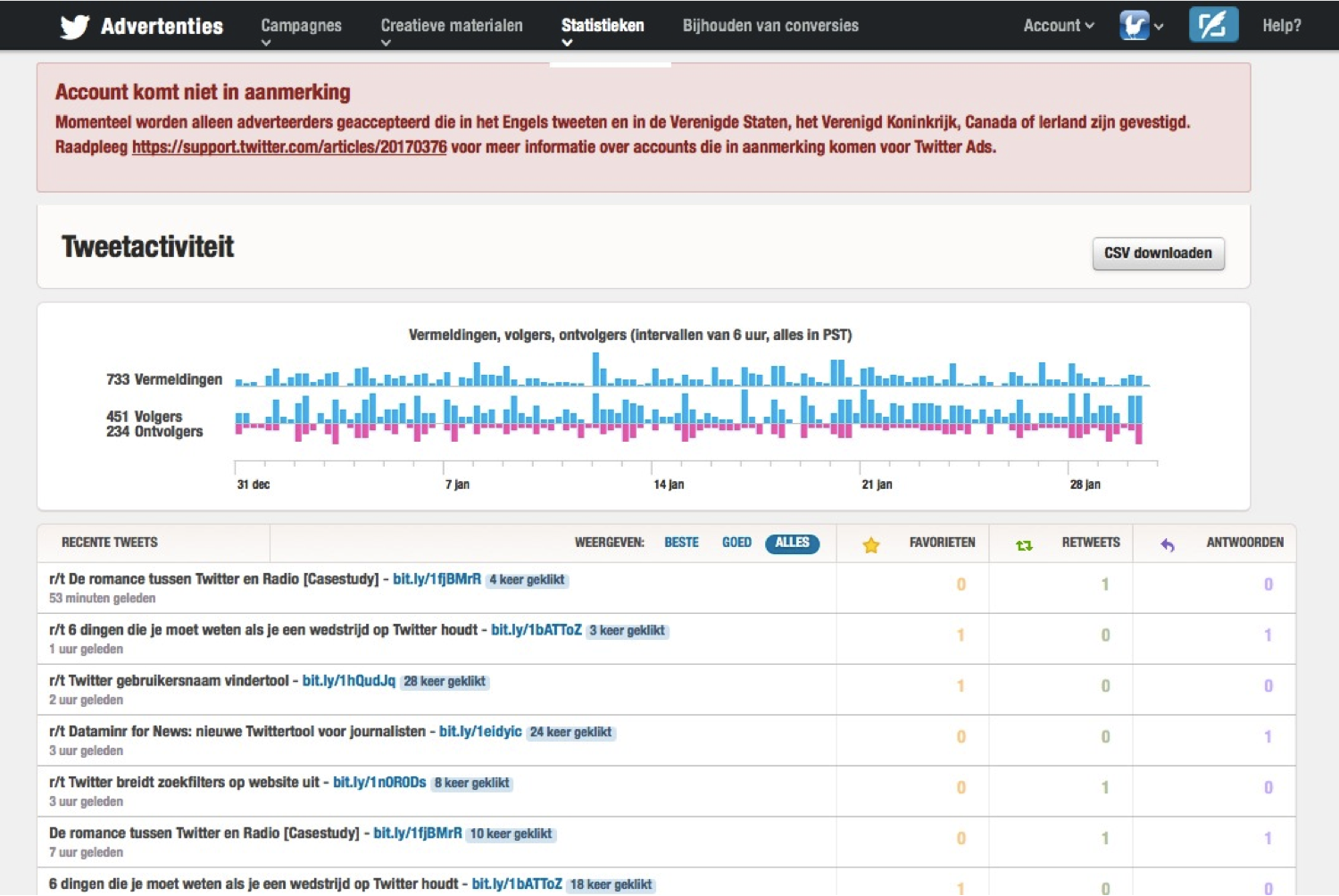The image size is (1339, 896).
Task: Click the Advertenties brand title
Action: [x=162, y=26]
